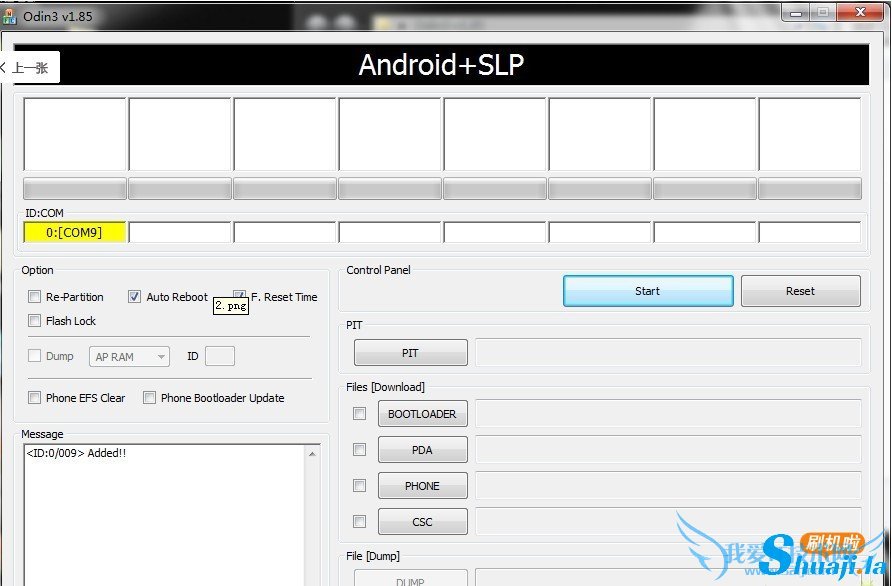Image resolution: width=892 pixels, height=586 pixels.
Task: Click the PHONE file button
Action: [423, 485]
